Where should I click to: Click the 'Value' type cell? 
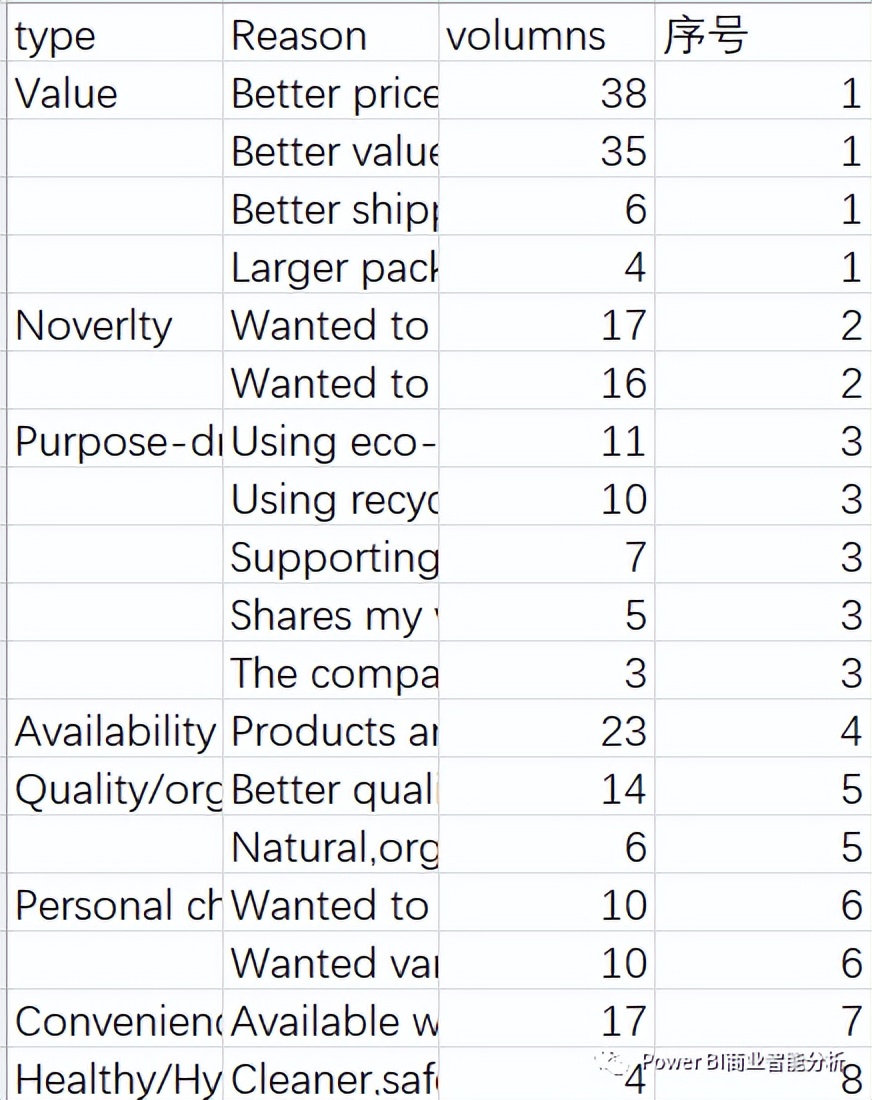(x=115, y=90)
